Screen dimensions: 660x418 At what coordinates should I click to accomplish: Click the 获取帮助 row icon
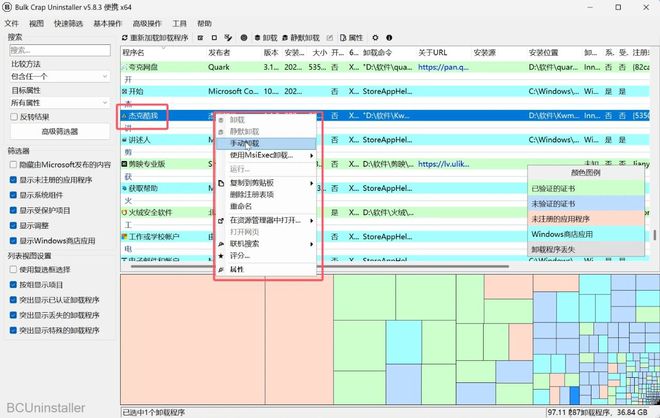tap(125, 188)
